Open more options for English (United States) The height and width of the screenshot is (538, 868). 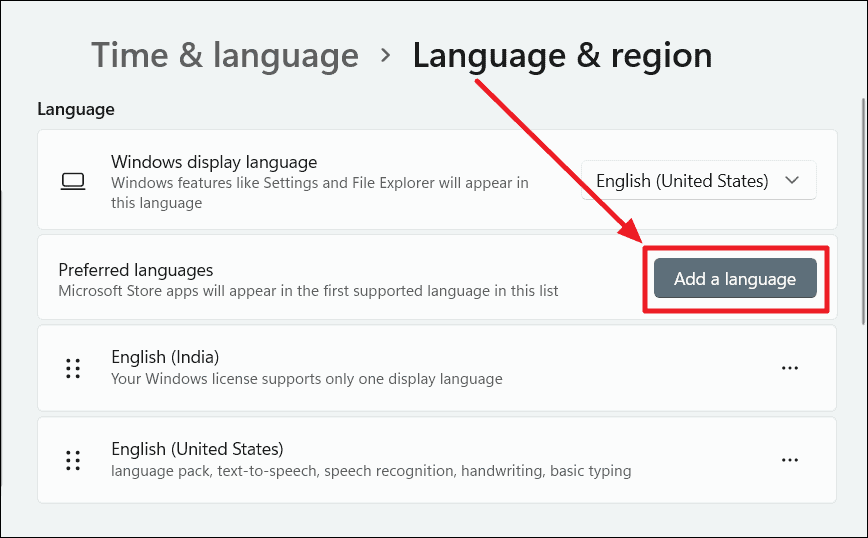[x=790, y=460]
